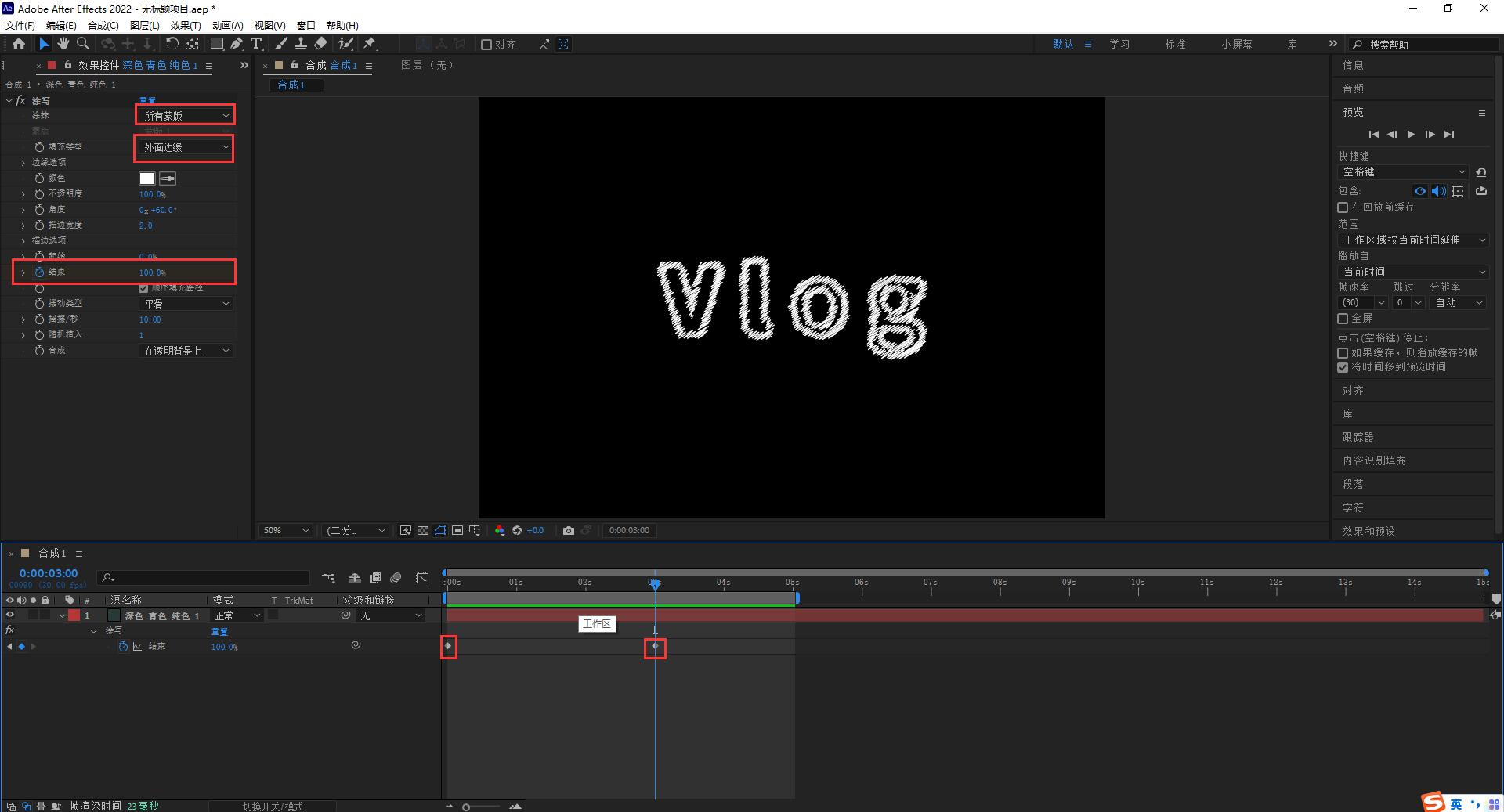Open the 动画(A) menu

click(228, 25)
